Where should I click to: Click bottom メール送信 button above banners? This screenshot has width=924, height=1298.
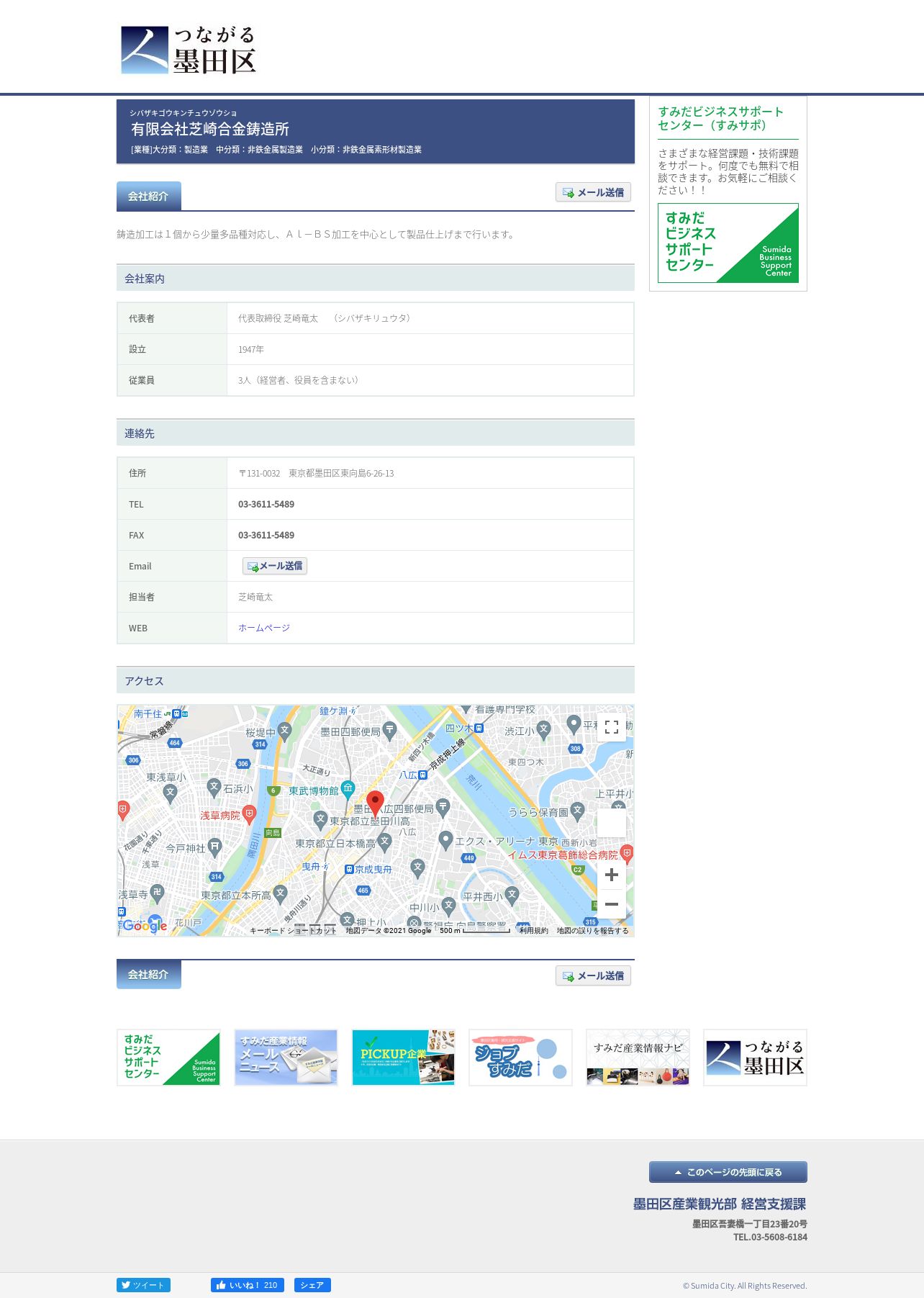tap(593, 975)
